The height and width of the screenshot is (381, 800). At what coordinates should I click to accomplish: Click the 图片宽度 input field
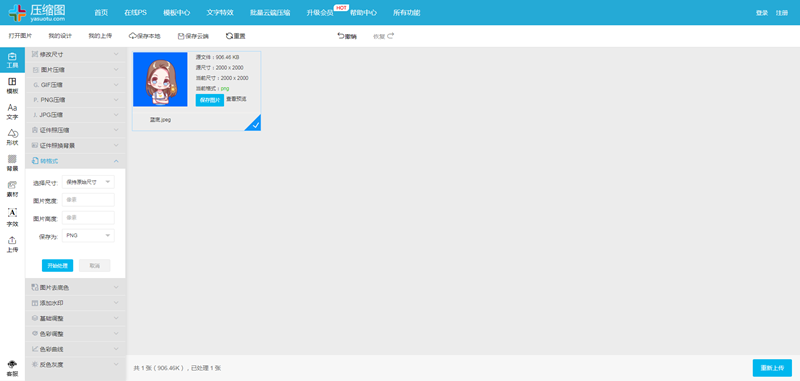[x=88, y=200]
